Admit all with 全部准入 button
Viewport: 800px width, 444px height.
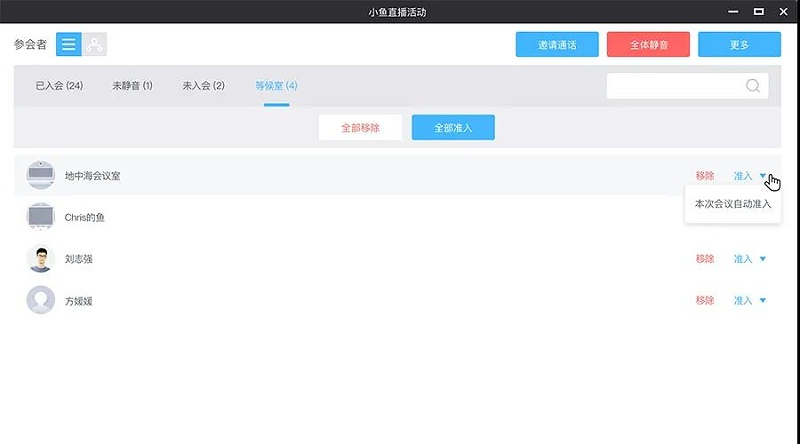453,128
